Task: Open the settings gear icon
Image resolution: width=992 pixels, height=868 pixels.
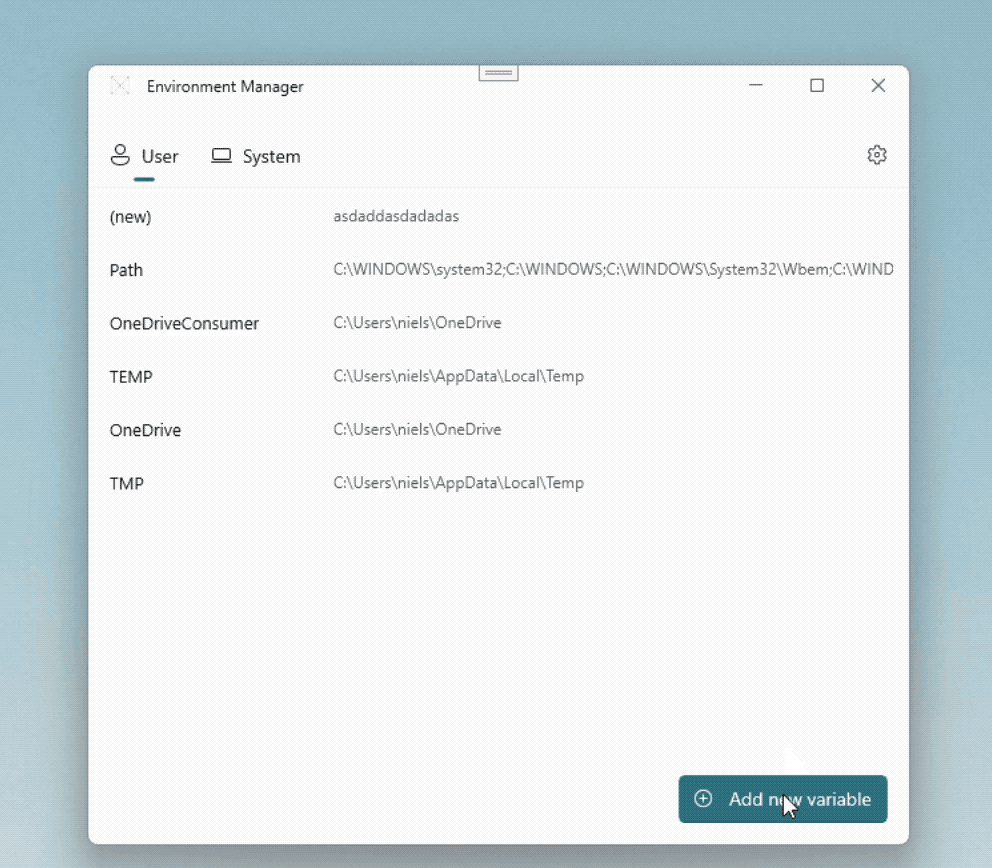Action: 876,155
